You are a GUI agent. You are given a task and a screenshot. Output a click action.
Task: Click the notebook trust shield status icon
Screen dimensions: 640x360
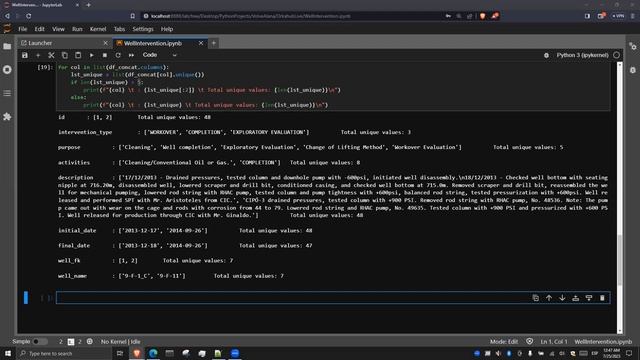(x=529, y=341)
